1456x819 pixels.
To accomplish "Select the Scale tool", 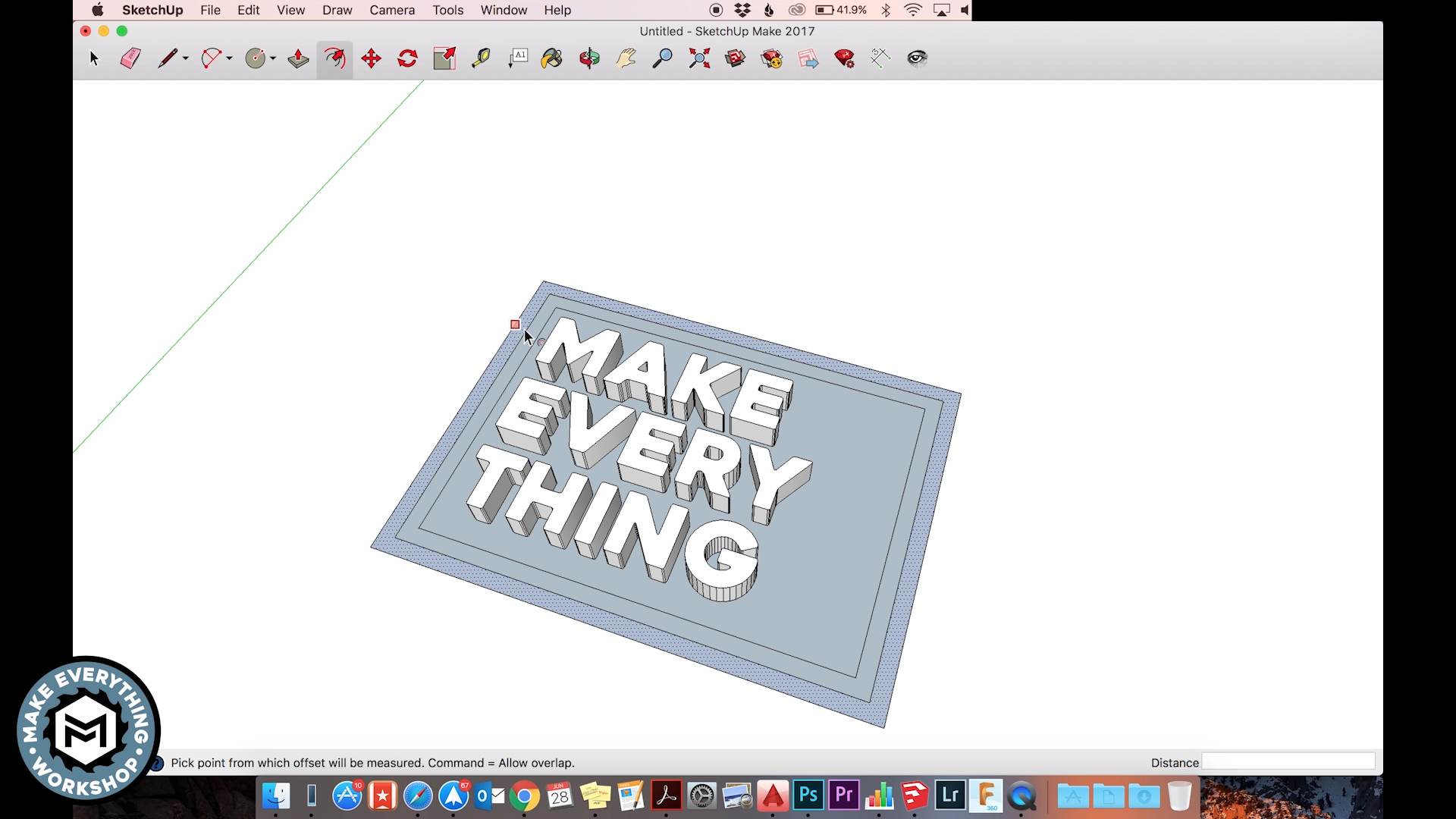I will (x=444, y=58).
